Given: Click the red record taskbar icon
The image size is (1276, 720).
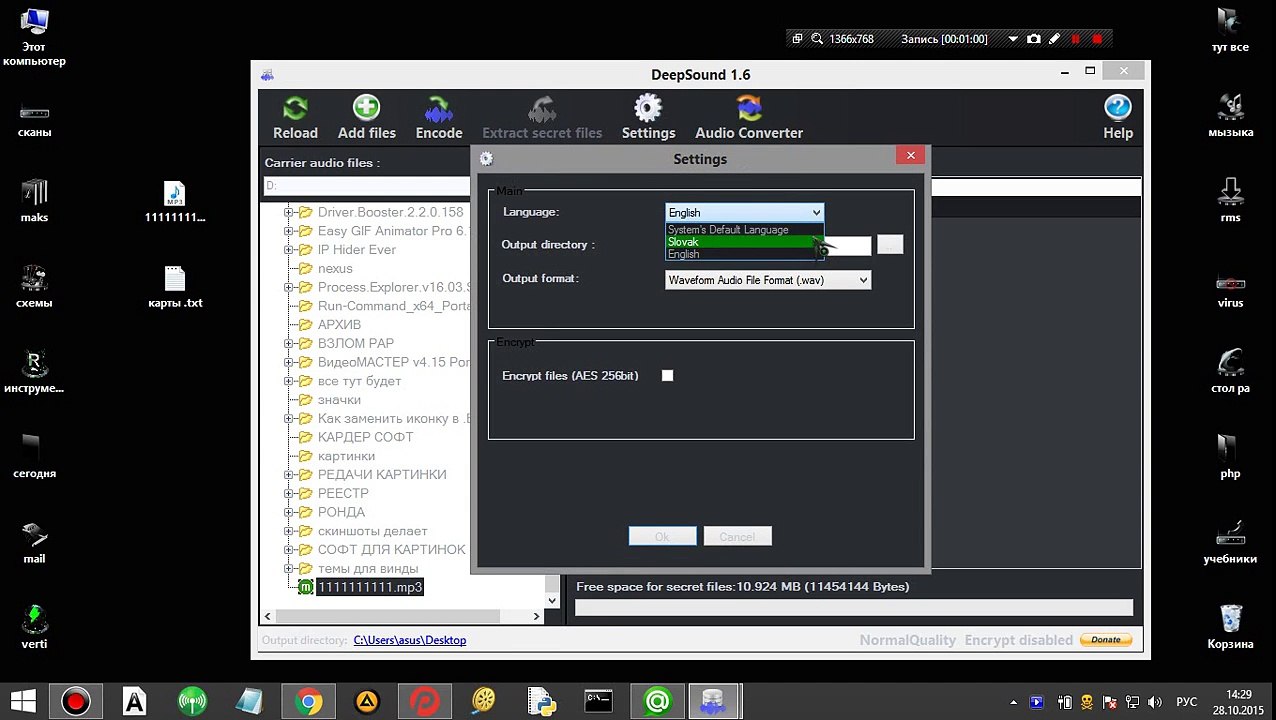Looking at the screenshot, I should [75, 702].
